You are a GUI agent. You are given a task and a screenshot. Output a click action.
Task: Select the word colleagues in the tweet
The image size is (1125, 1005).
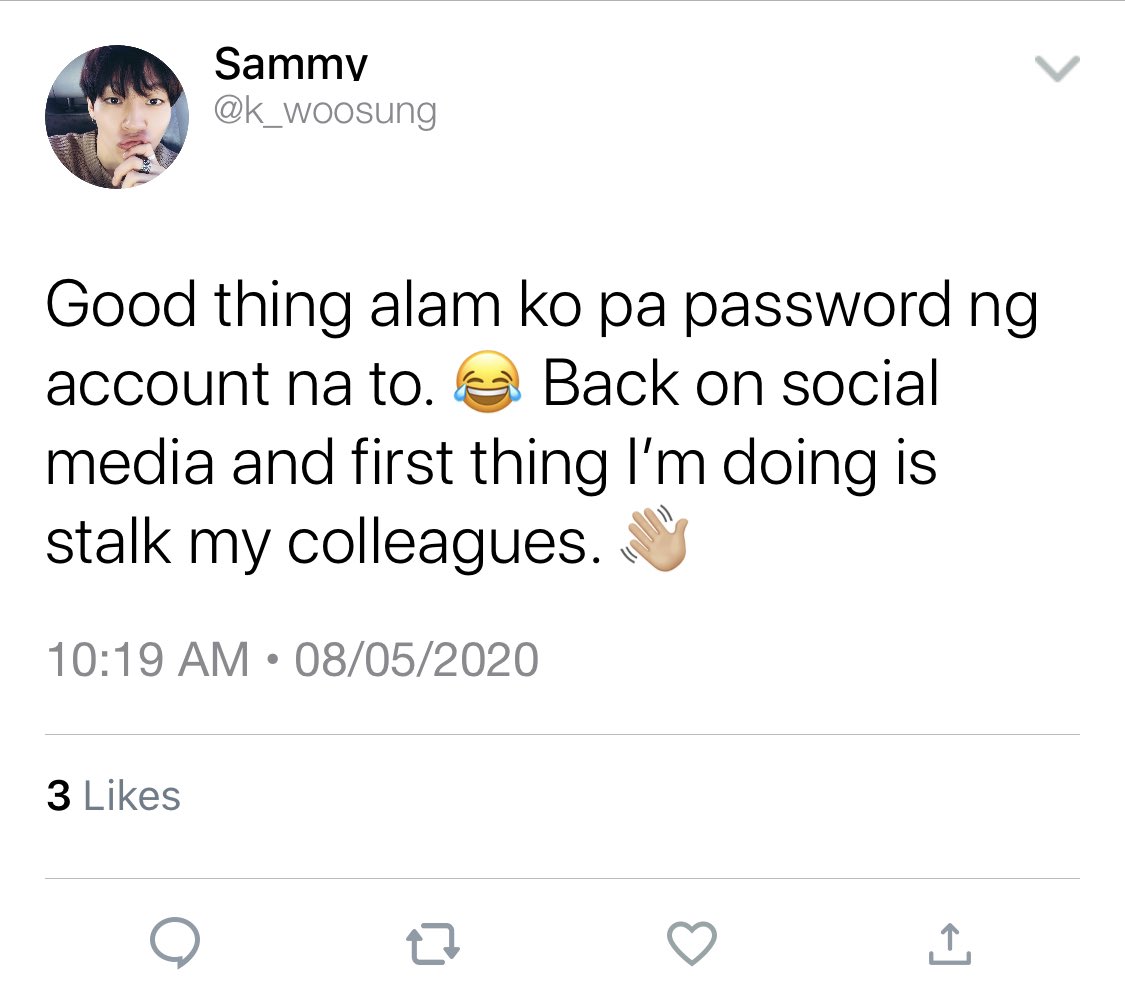tap(444, 542)
